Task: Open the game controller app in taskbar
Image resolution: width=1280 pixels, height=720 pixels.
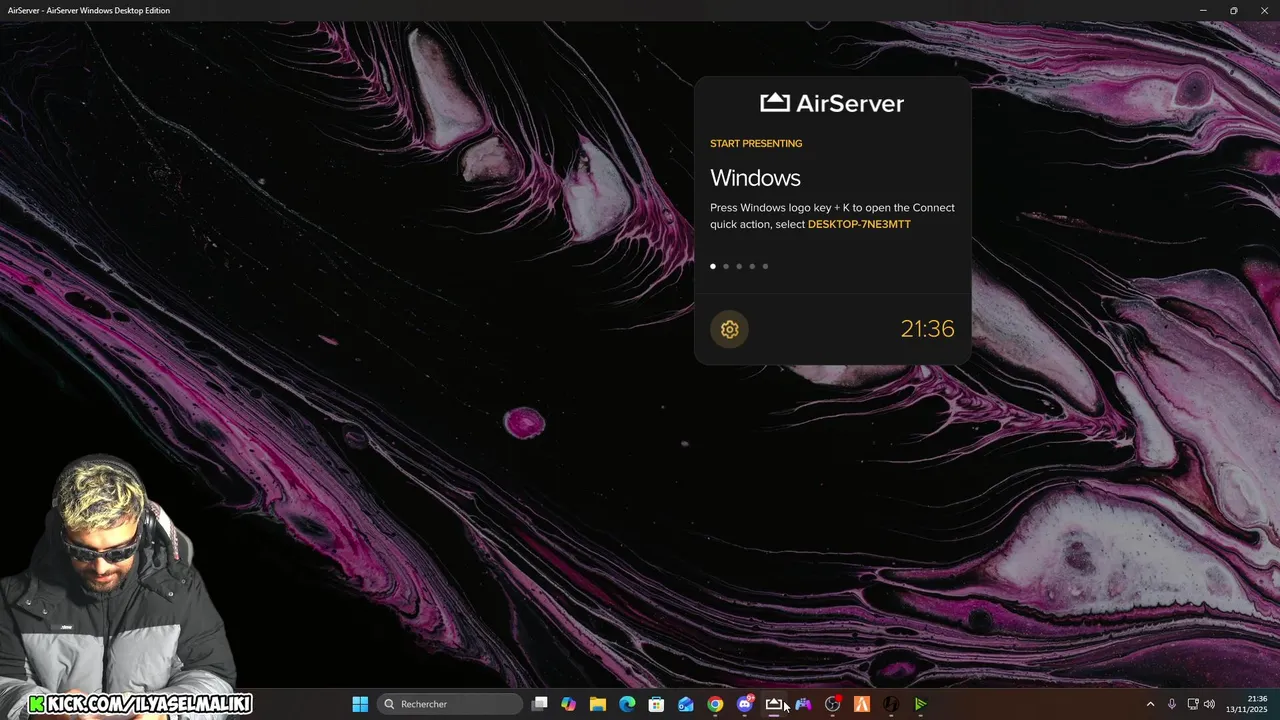Action: 803,704
